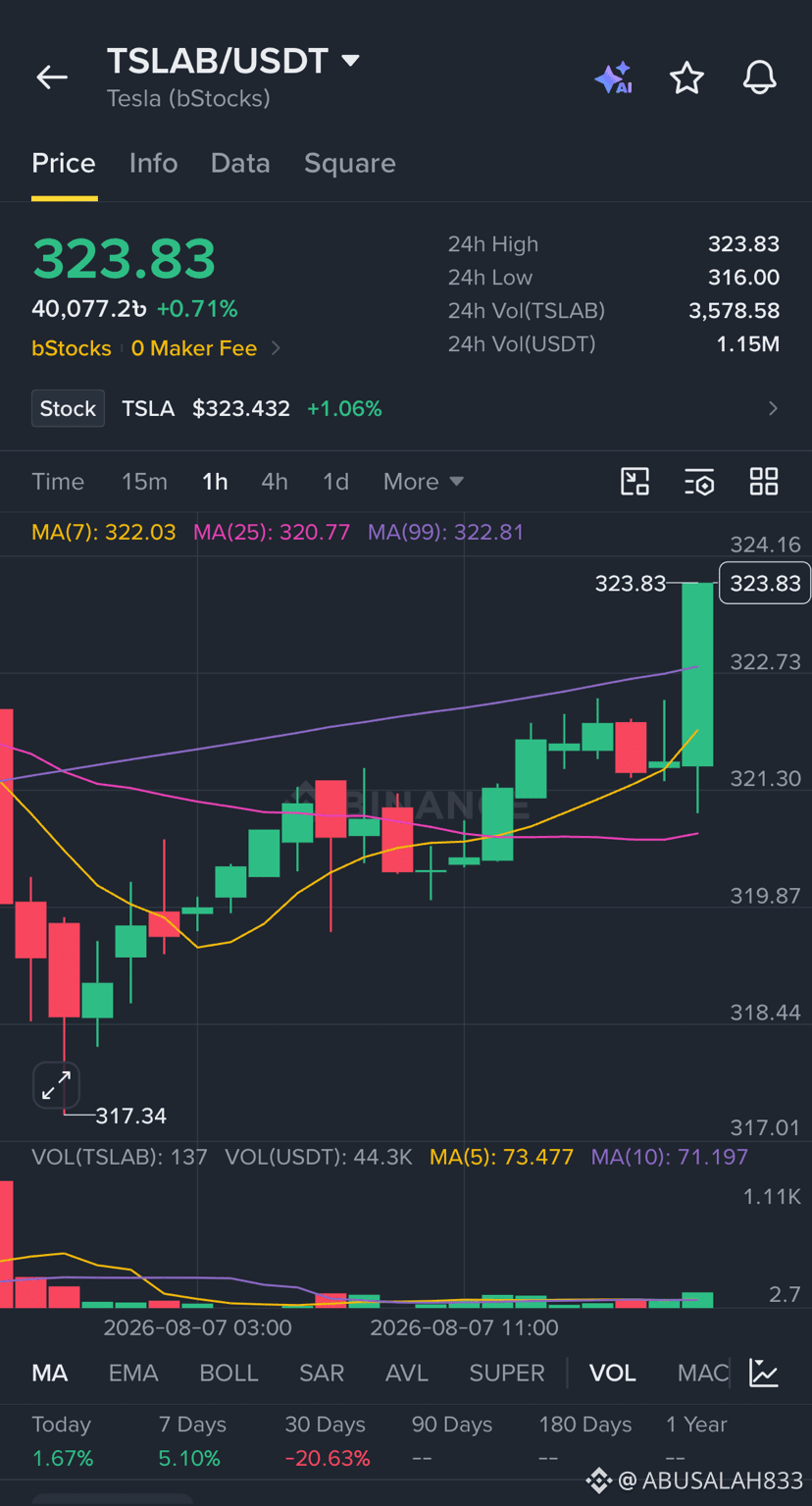The height and width of the screenshot is (1506, 812).
Task: Tap the volume MA(10): 71.197 label
Action: [x=670, y=1157]
